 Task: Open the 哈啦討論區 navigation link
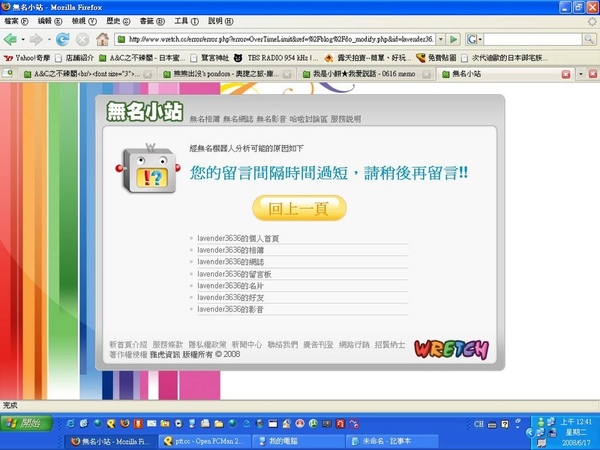(x=308, y=119)
